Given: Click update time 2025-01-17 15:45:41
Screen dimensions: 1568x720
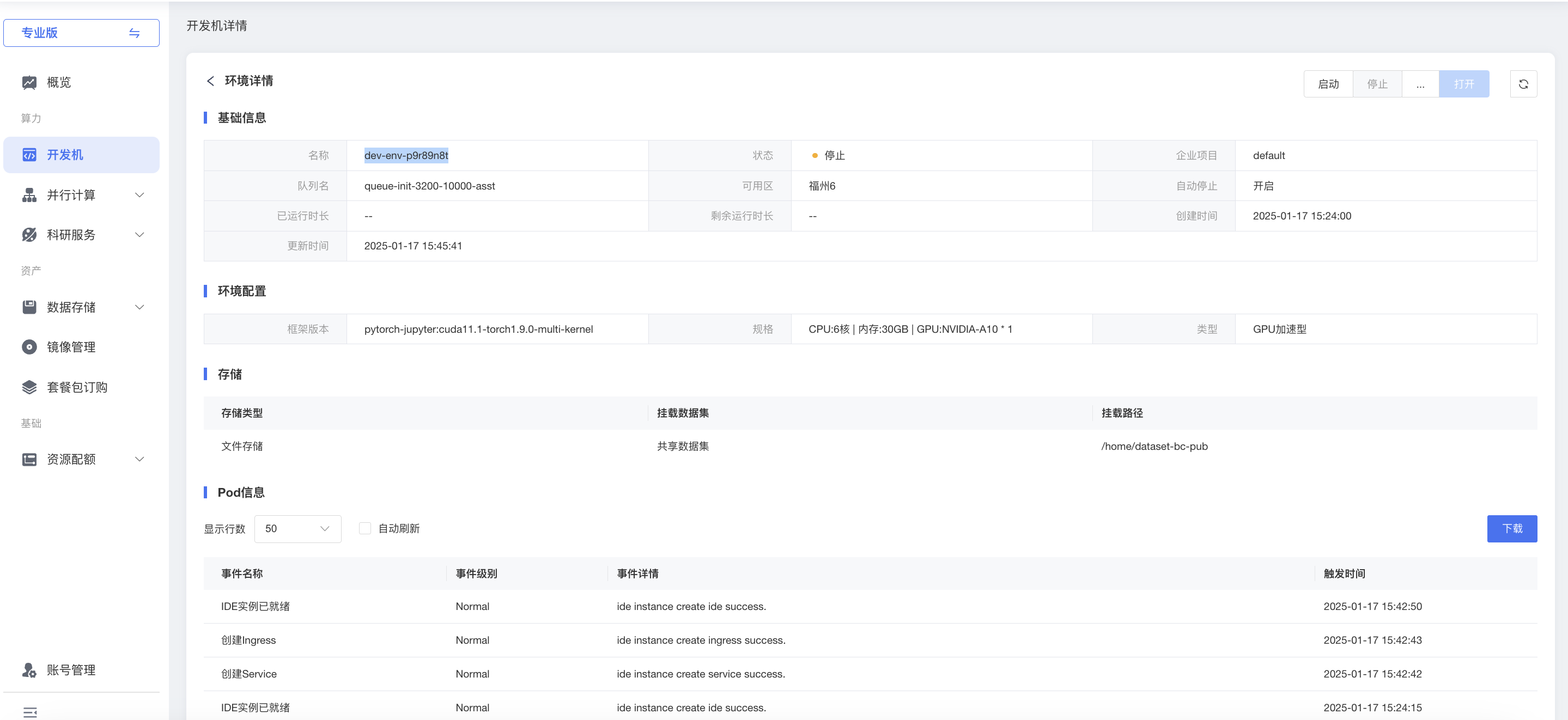Looking at the screenshot, I should (412, 245).
